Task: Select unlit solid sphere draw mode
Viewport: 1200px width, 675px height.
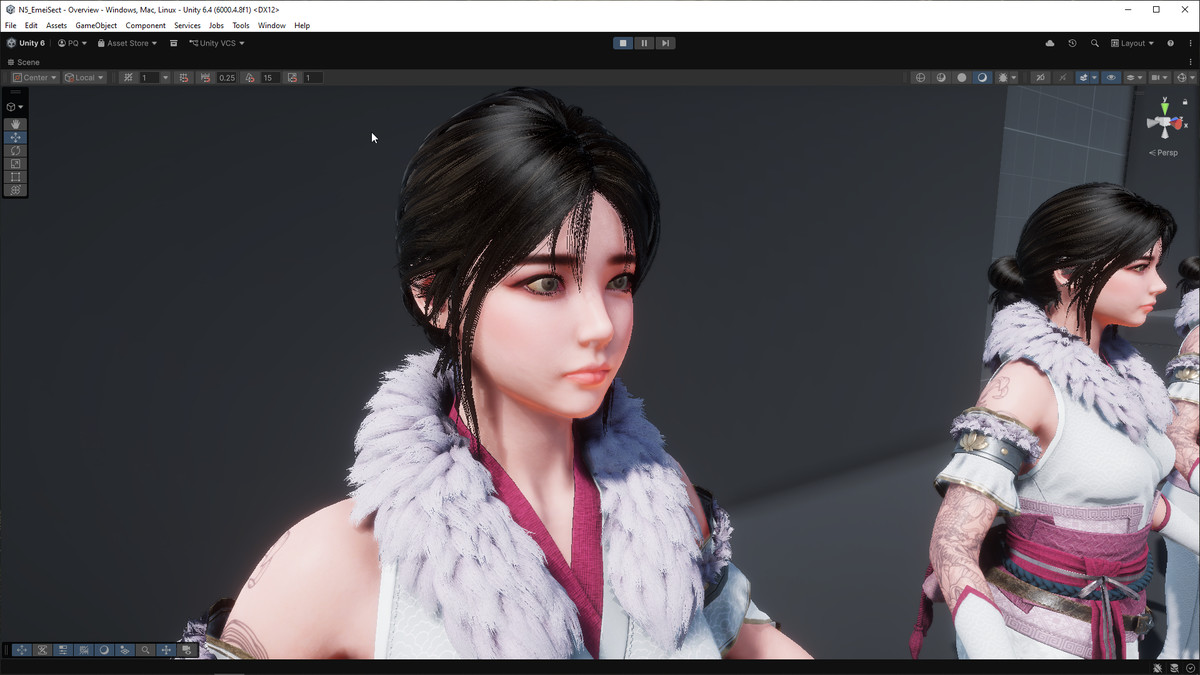Action: point(962,78)
